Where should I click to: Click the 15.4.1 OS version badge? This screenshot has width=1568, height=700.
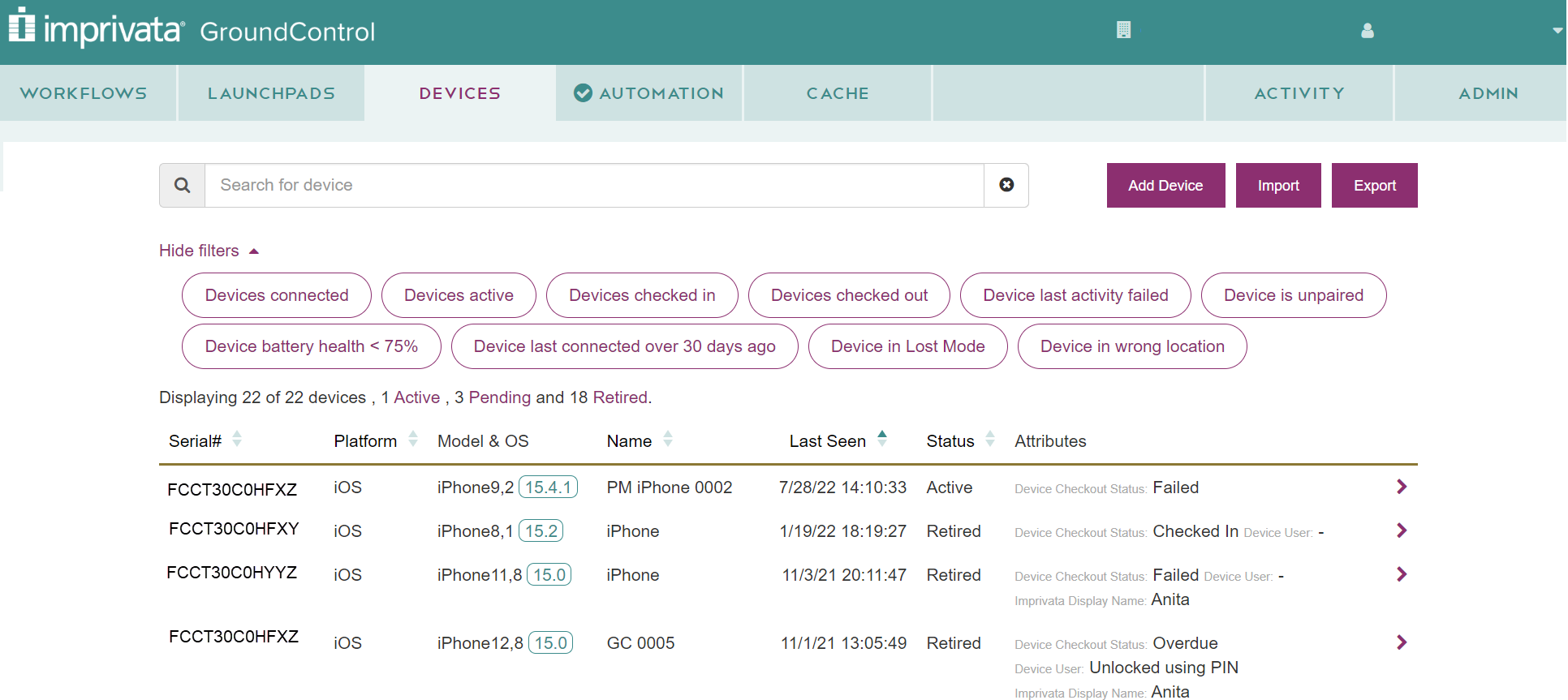tap(548, 487)
